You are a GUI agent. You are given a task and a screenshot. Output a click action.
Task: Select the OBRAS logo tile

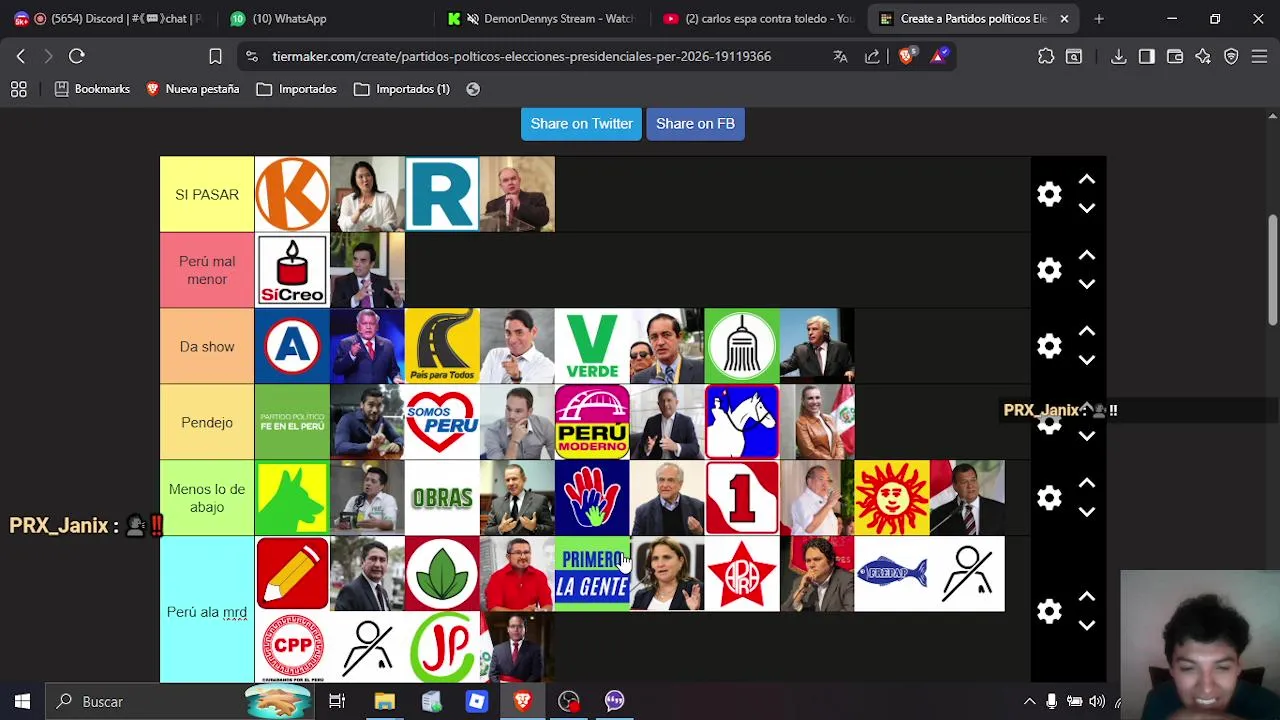[442, 498]
